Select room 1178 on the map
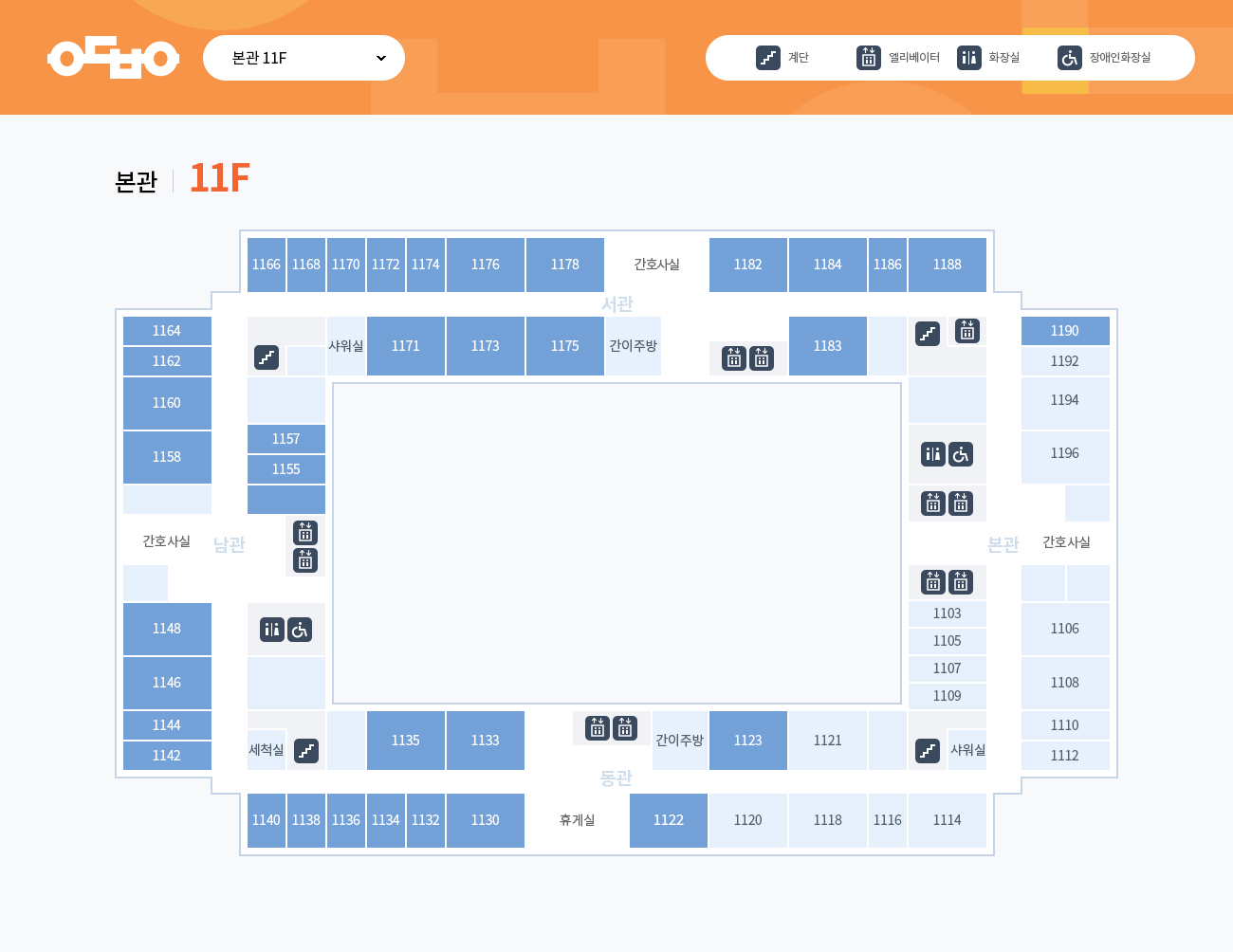Viewport: 1233px width, 952px height. click(x=565, y=265)
